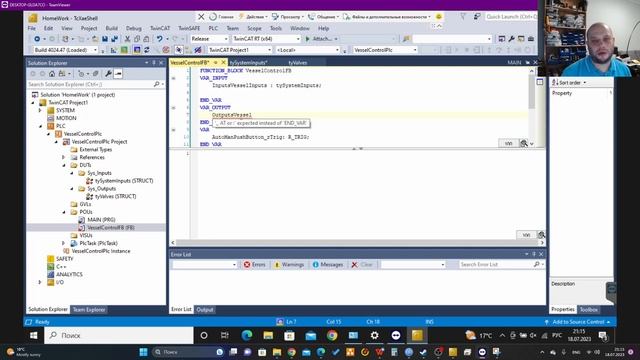Open the Windows Start button on the remote desktop
This screenshot has height=360, width=640.
(34, 336)
